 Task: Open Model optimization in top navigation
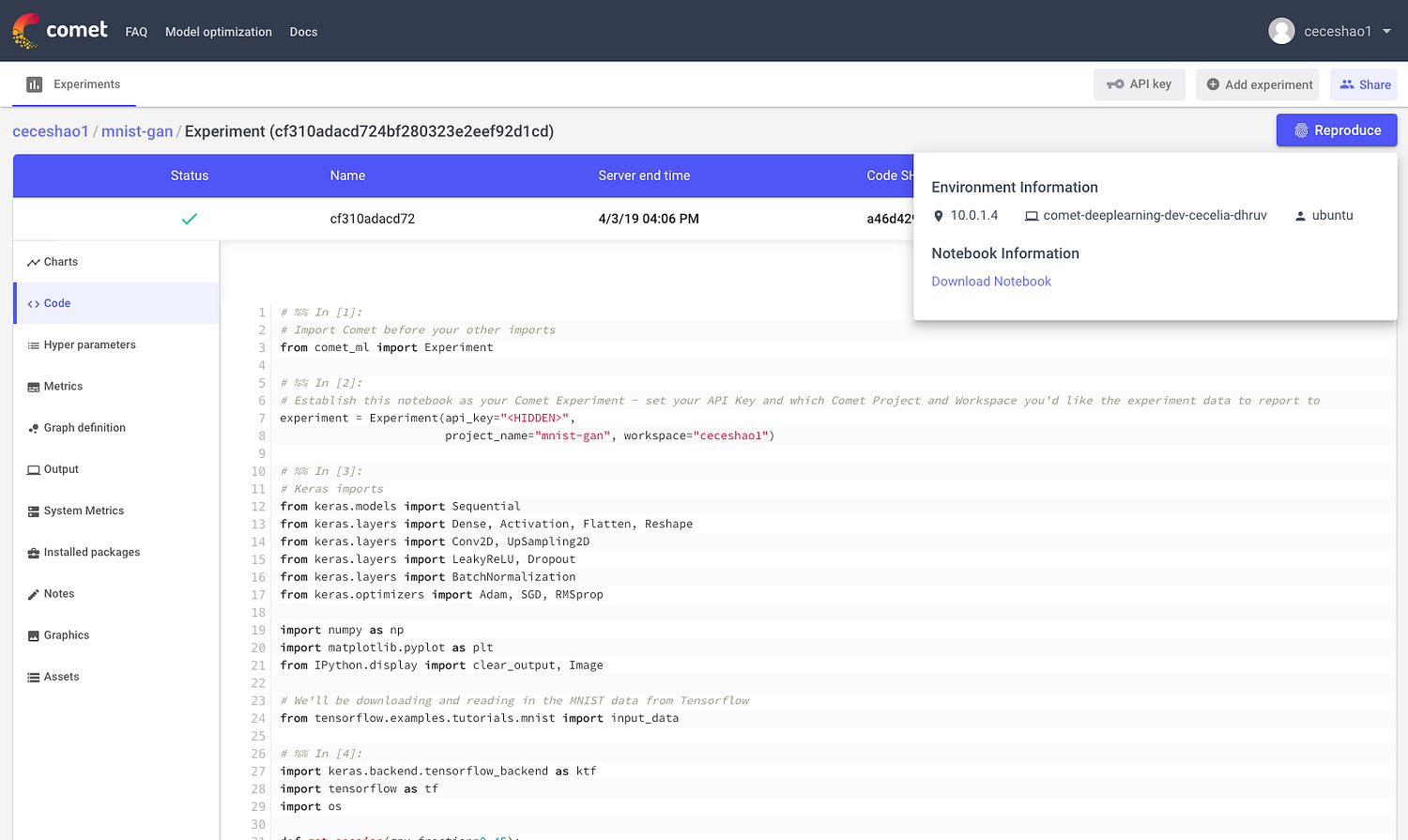219,32
